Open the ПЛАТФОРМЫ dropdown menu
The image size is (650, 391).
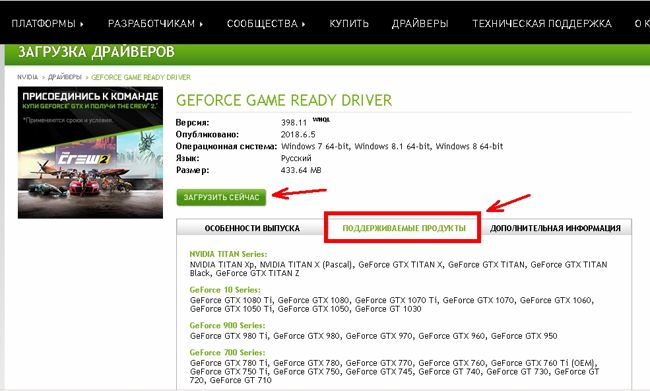[x=47, y=24]
